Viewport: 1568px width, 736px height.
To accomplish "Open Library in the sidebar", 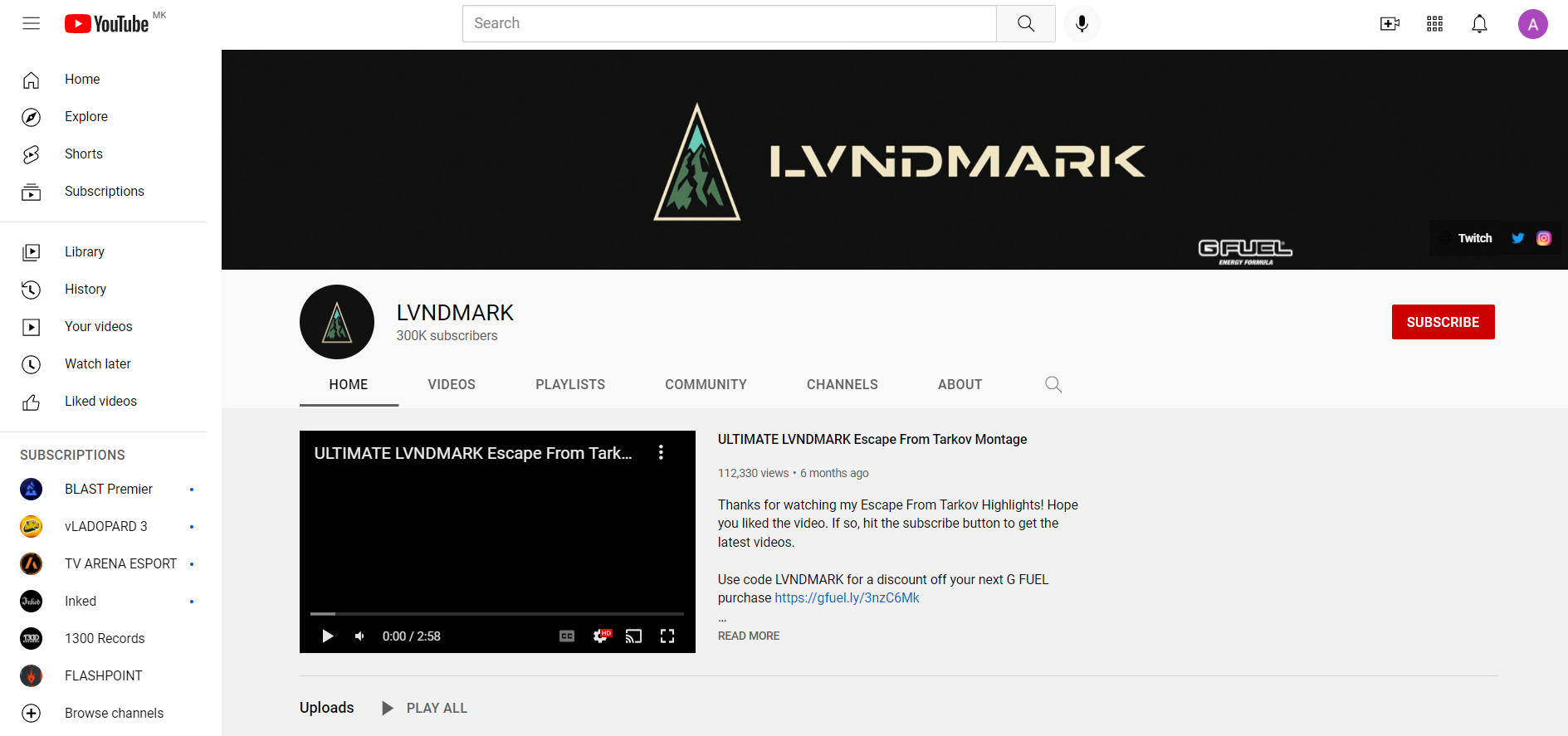I will [x=103, y=252].
